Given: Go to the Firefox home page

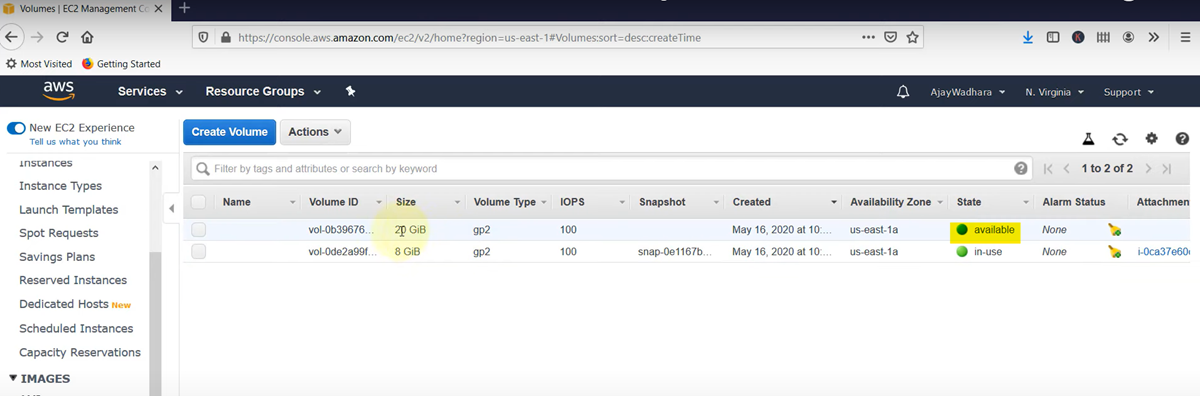Looking at the screenshot, I should (87, 37).
